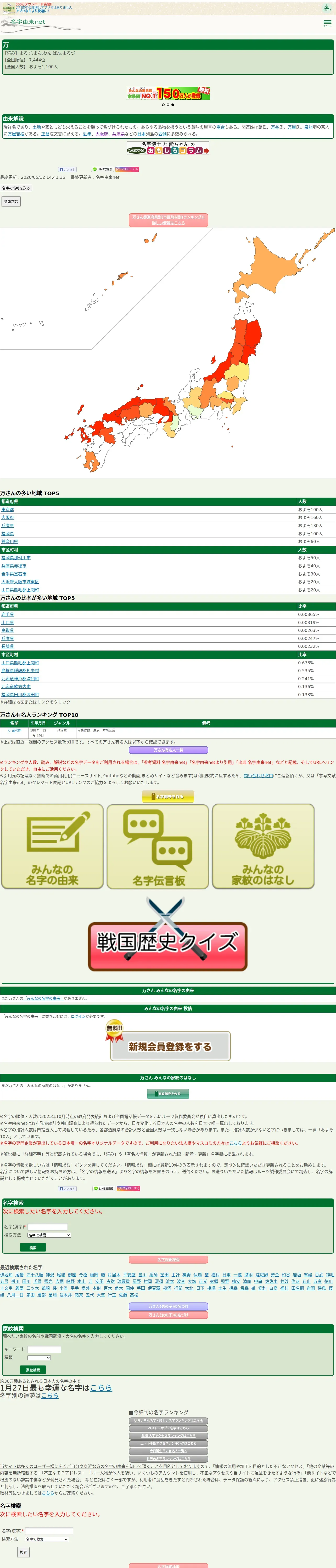This screenshot has width=336, height=1568.
Task: Open the 島根県隠岐郡知夫村 link
Action: pyautogui.click(x=20, y=671)
